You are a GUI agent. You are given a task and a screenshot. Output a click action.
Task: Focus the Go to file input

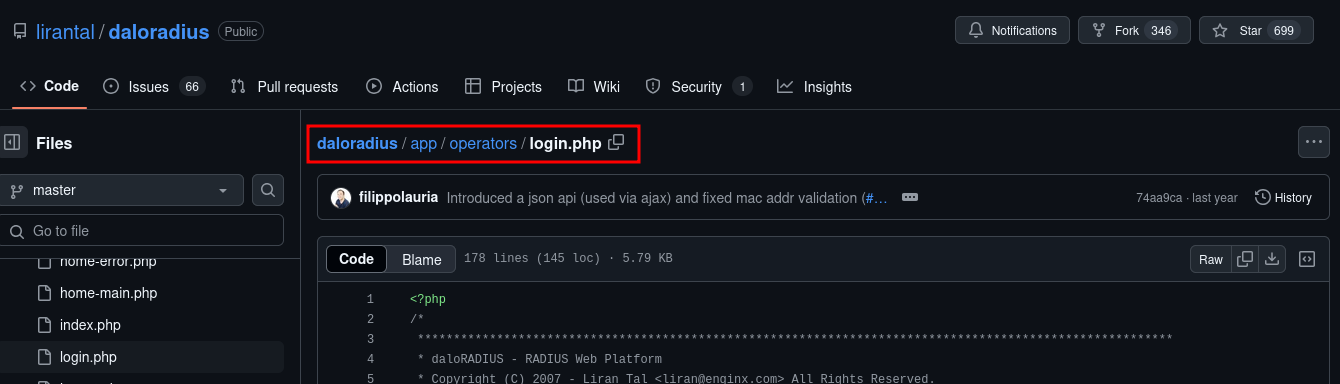tap(142, 231)
